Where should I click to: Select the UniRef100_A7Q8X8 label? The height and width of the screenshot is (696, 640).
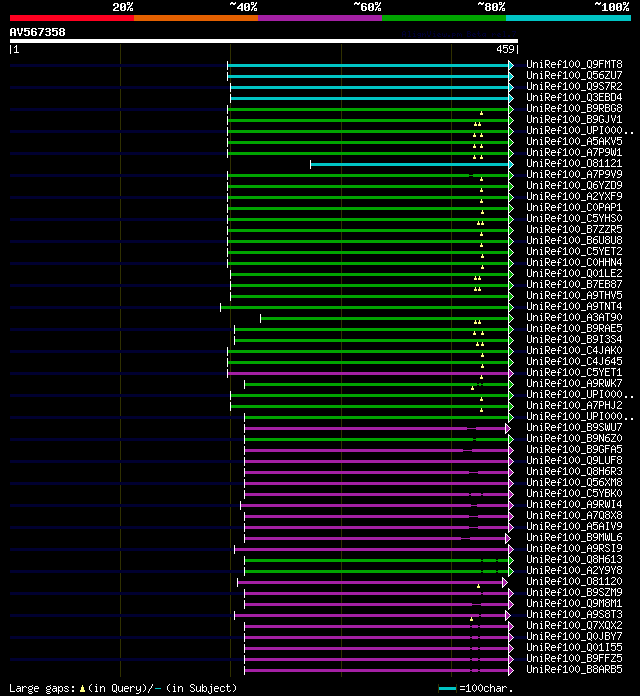coord(574,516)
